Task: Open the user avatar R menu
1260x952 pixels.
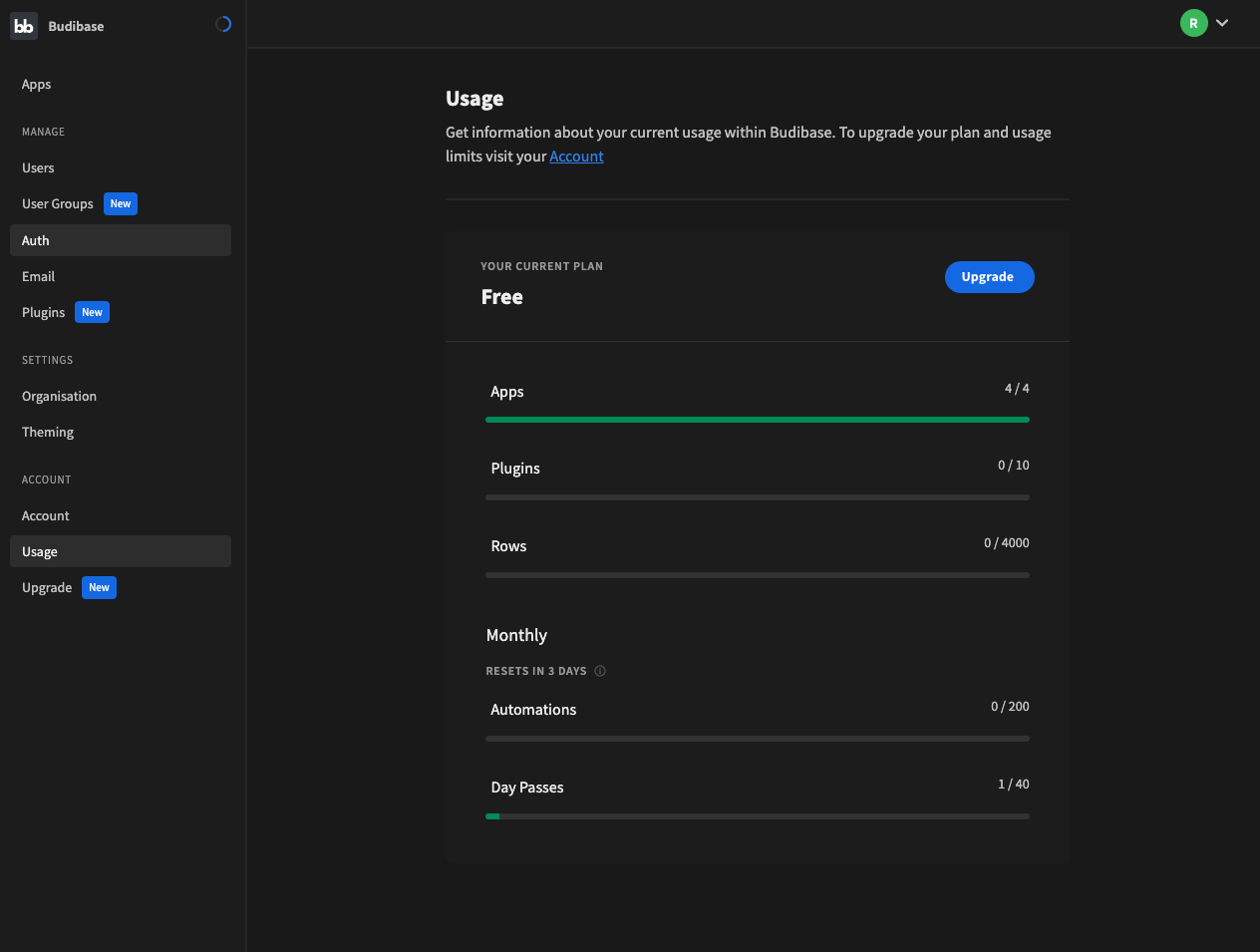Action: click(1193, 23)
